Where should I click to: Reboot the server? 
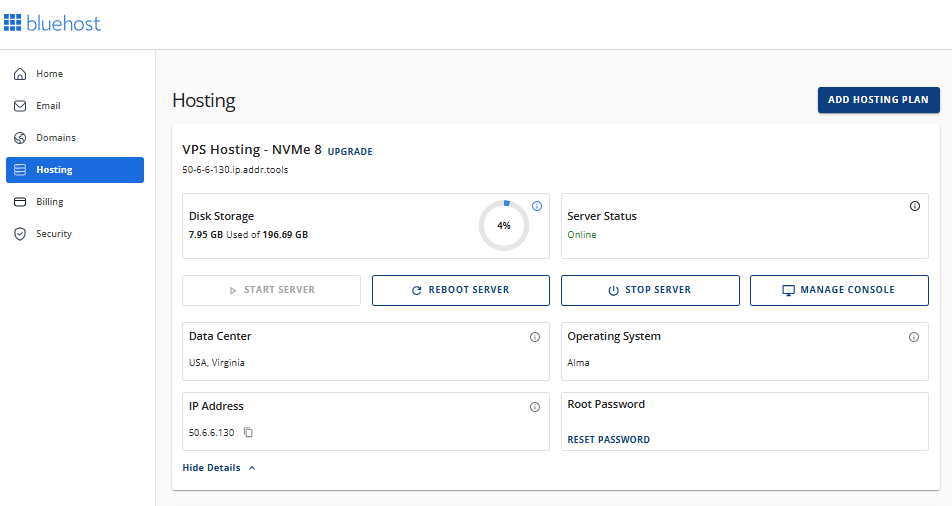point(461,290)
